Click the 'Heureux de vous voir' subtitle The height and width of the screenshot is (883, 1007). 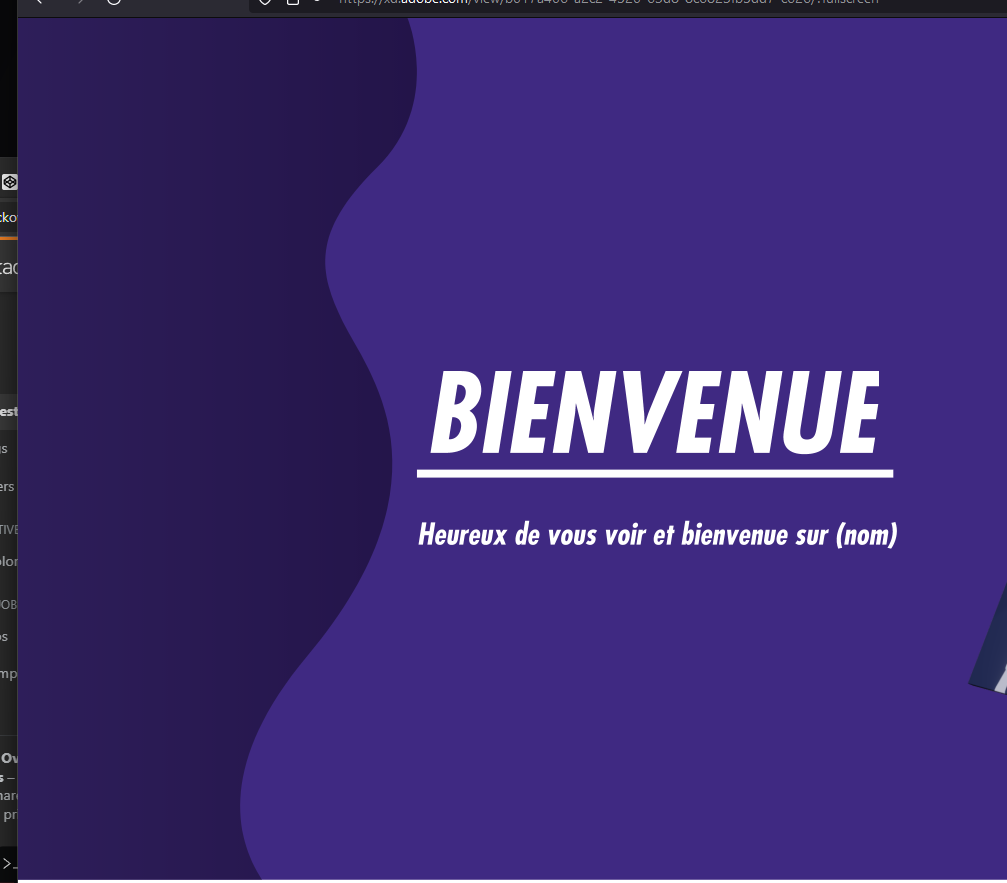(658, 534)
